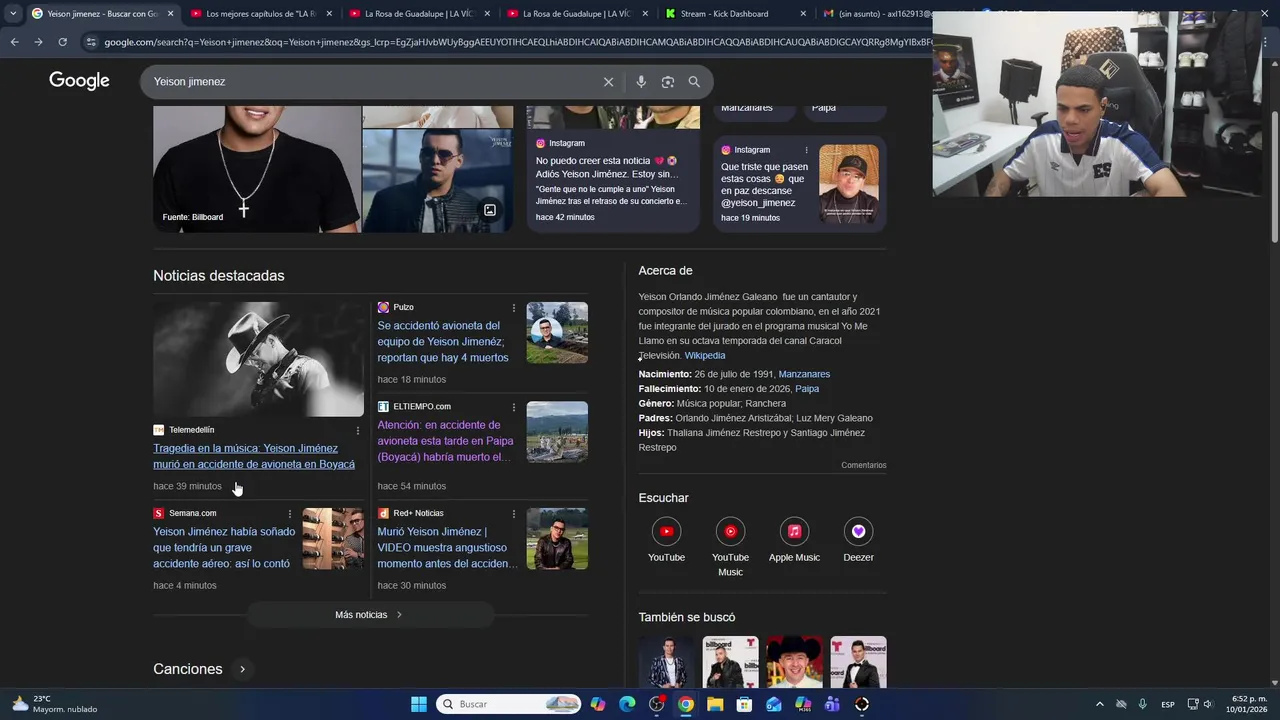The width and height of the screenshot is (1280, 720).
Task: Go forward in browser history
Action: pos(38,42)
